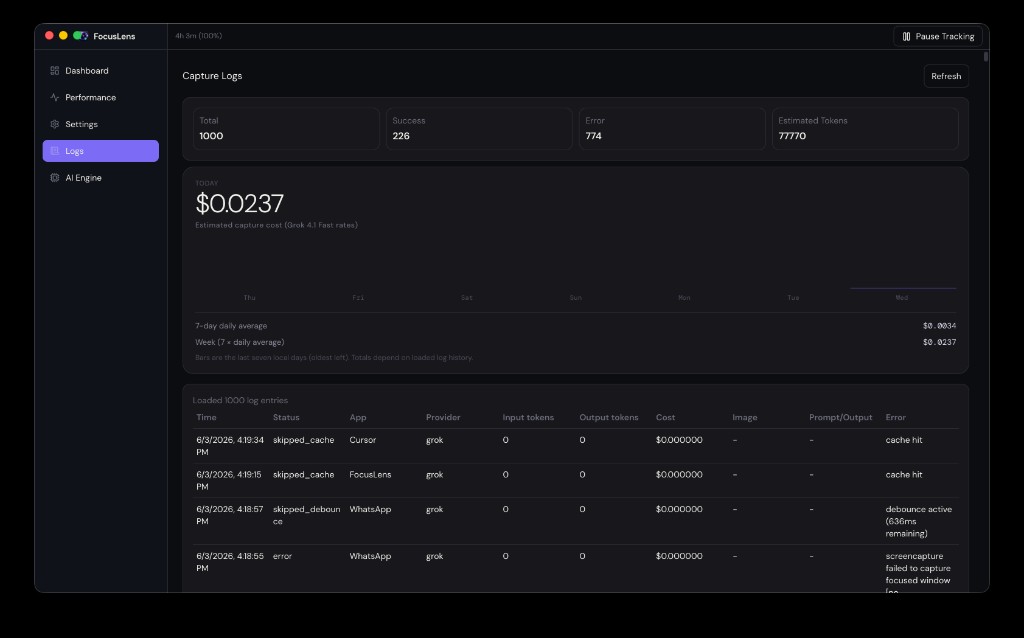
Task: Click the $0.0237 today cost value
Action: click(240, 204)
